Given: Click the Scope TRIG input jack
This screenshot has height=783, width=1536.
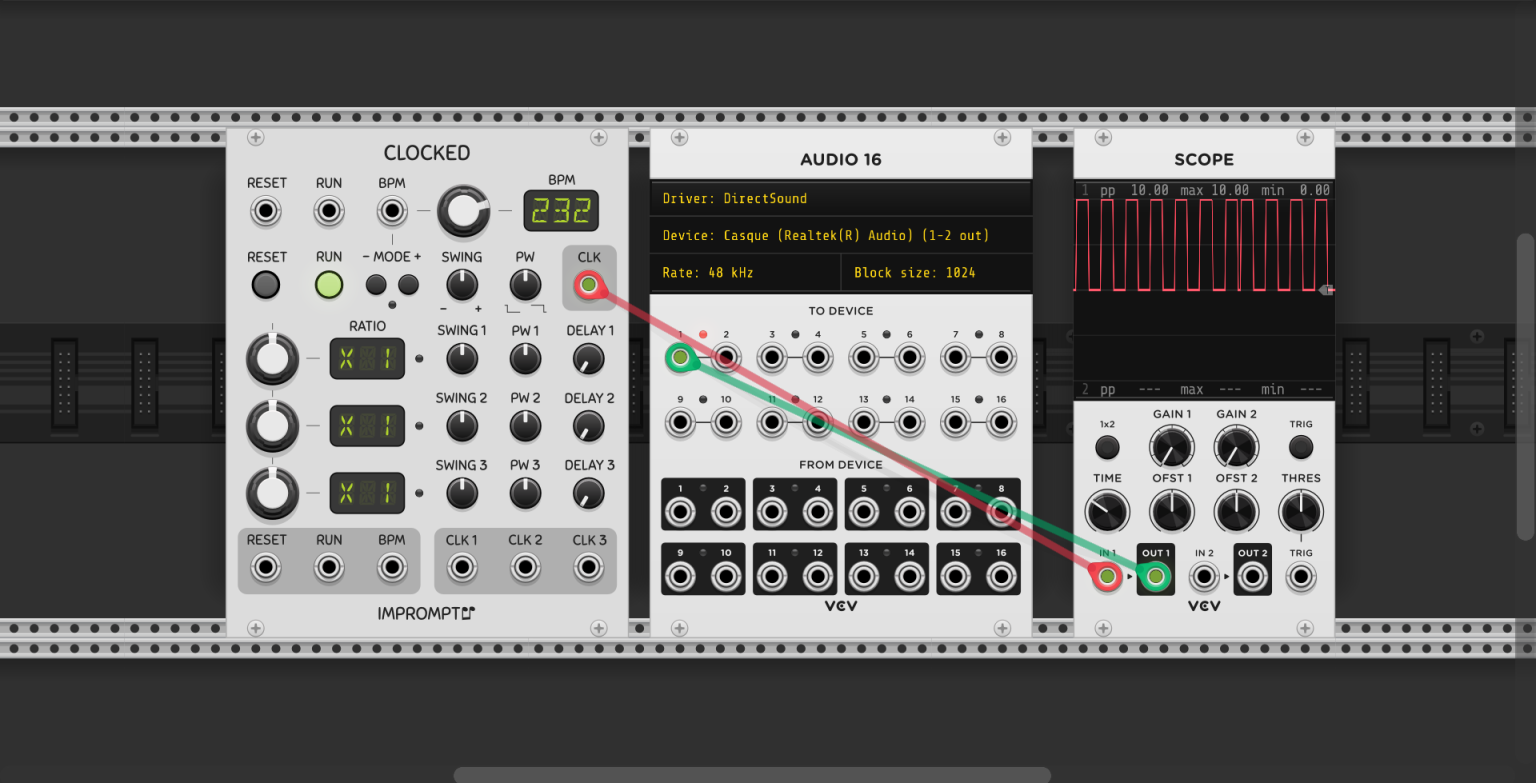Looking at the screenshot, I should click(x=1301, y=577).
